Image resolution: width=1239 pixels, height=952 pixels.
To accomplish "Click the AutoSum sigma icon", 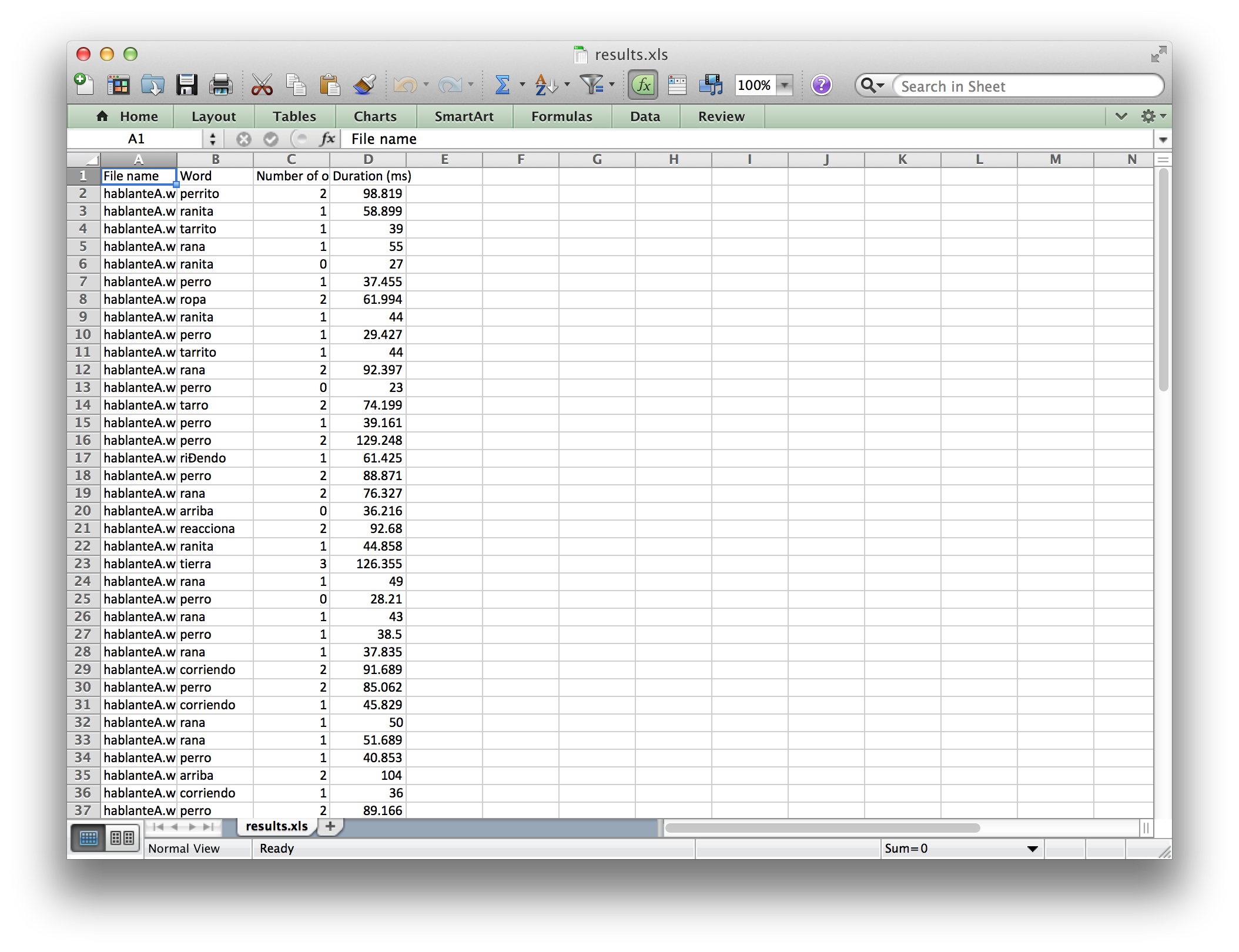I will (x=503, y=85).
